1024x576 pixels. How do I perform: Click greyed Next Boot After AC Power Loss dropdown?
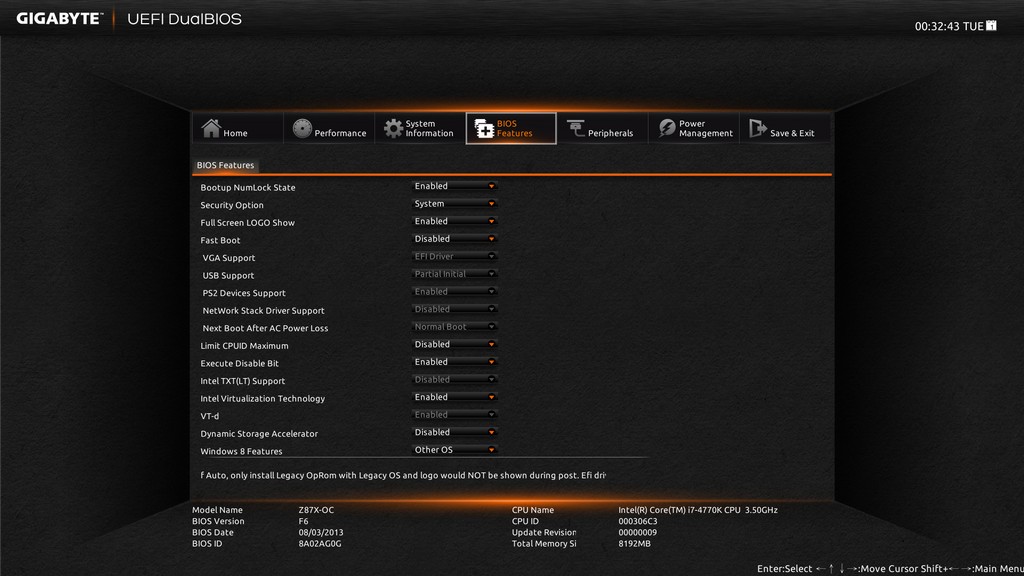click(455, 327)
